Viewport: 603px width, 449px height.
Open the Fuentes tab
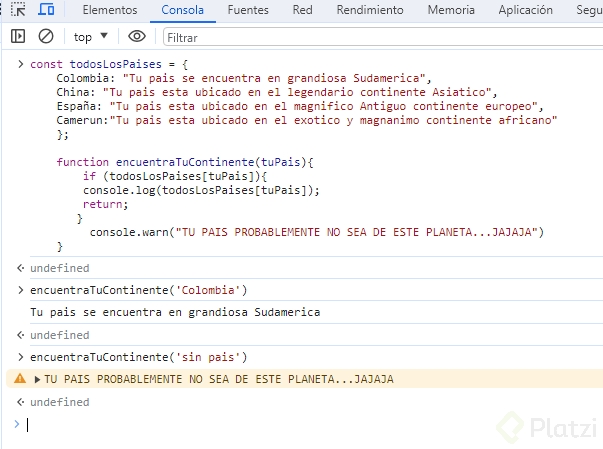(x=248, y=10)
